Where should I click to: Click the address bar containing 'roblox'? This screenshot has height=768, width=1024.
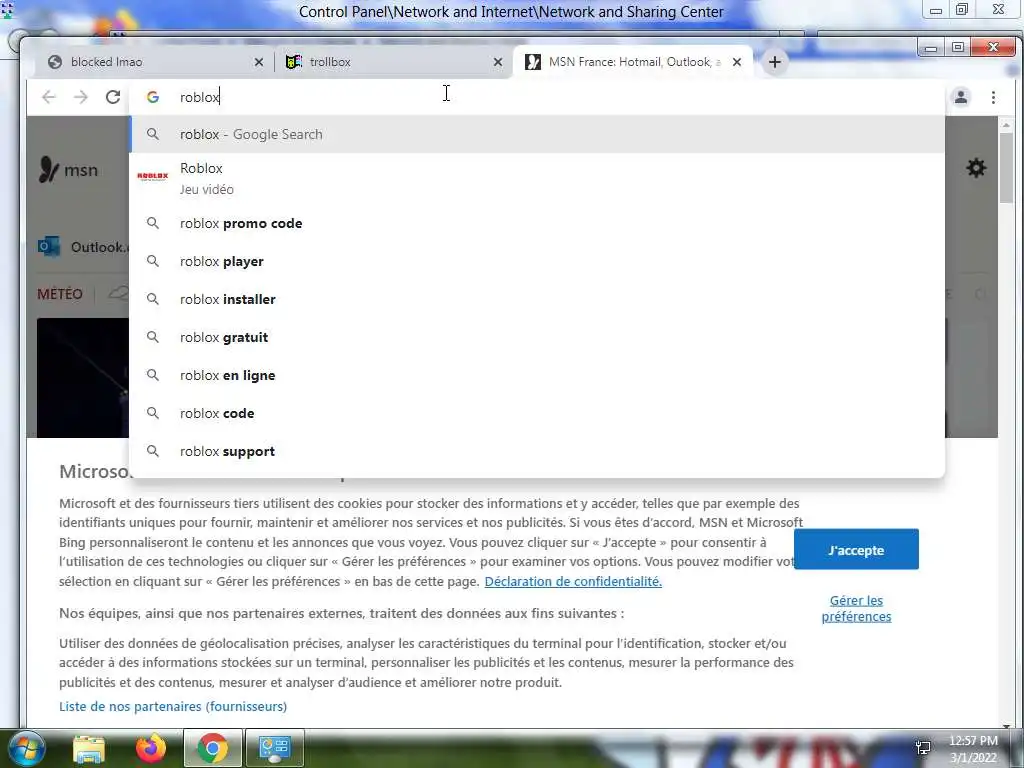click(x=536, y=97)
